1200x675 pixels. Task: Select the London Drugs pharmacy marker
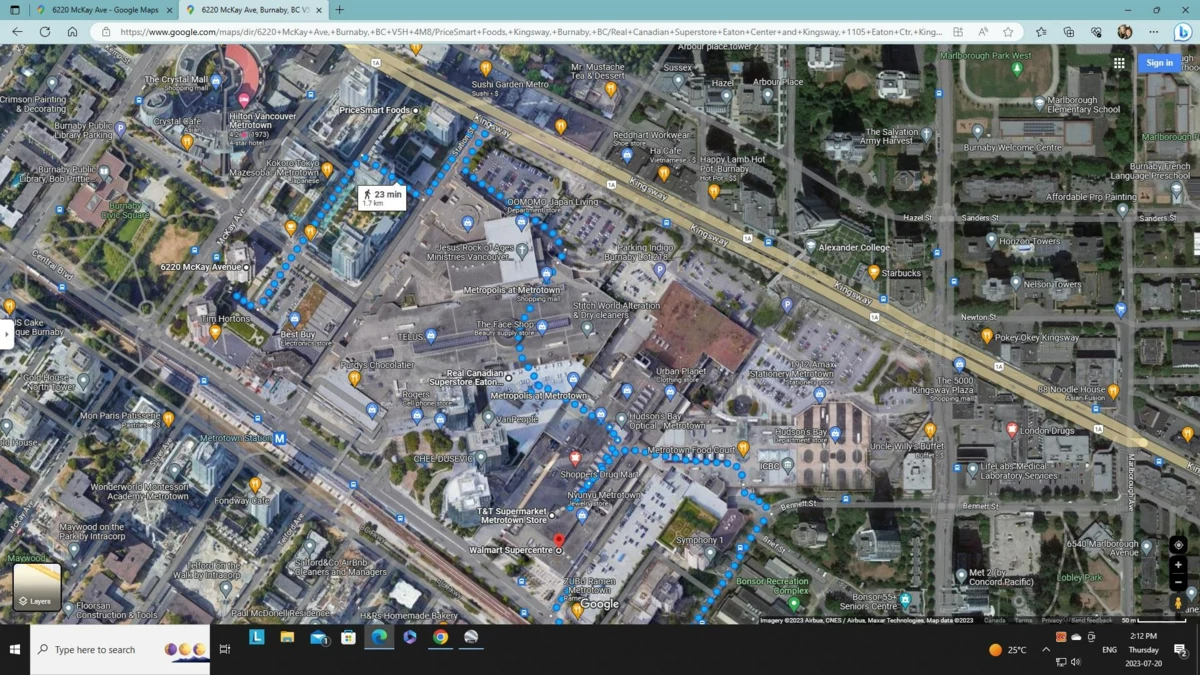[x=1012, y=430]
